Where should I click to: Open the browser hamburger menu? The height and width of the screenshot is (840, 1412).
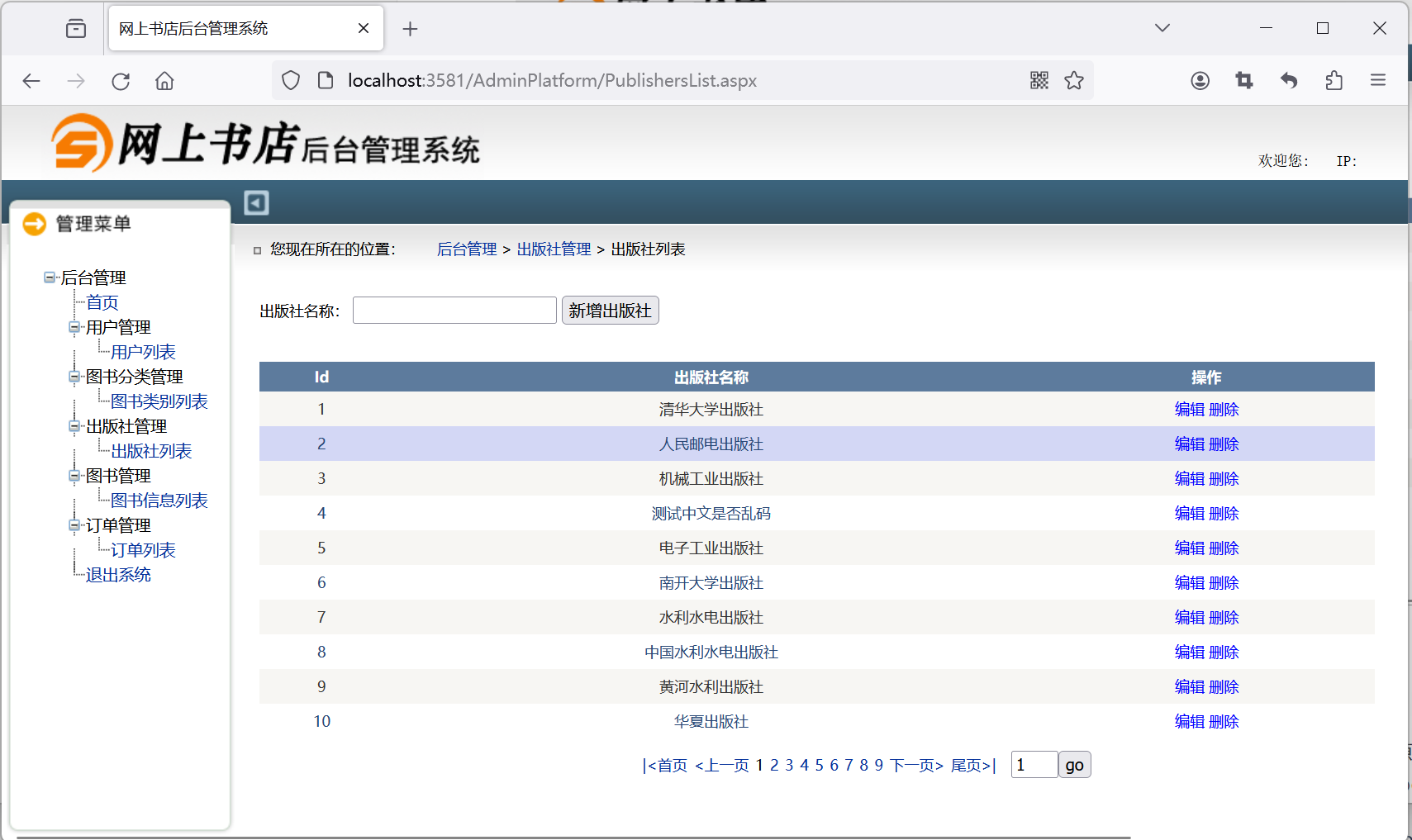1377,80
